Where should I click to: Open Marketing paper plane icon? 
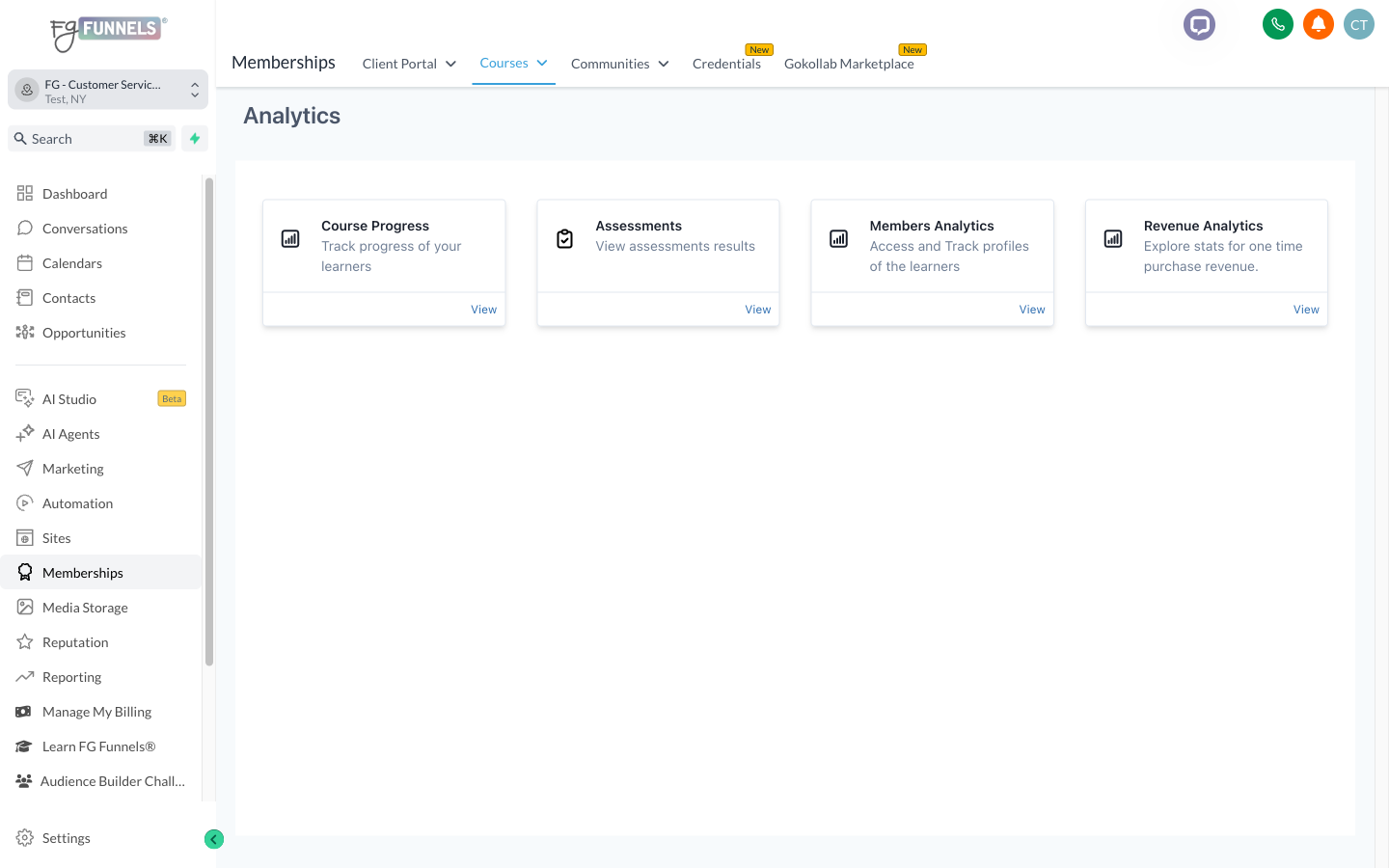[x=25, y=469]
